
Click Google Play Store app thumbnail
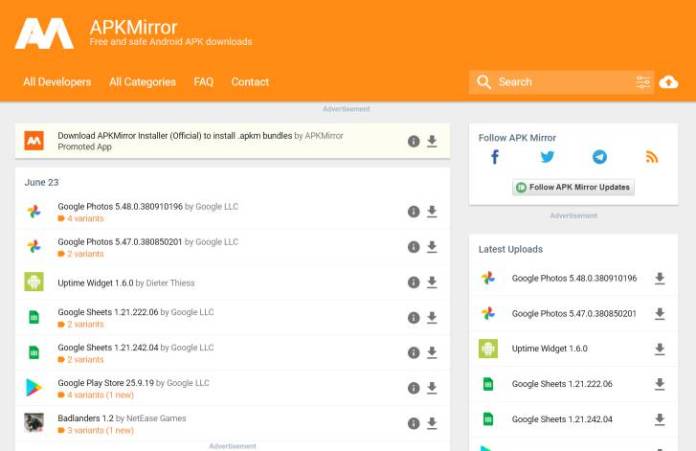tap(34, 388)
